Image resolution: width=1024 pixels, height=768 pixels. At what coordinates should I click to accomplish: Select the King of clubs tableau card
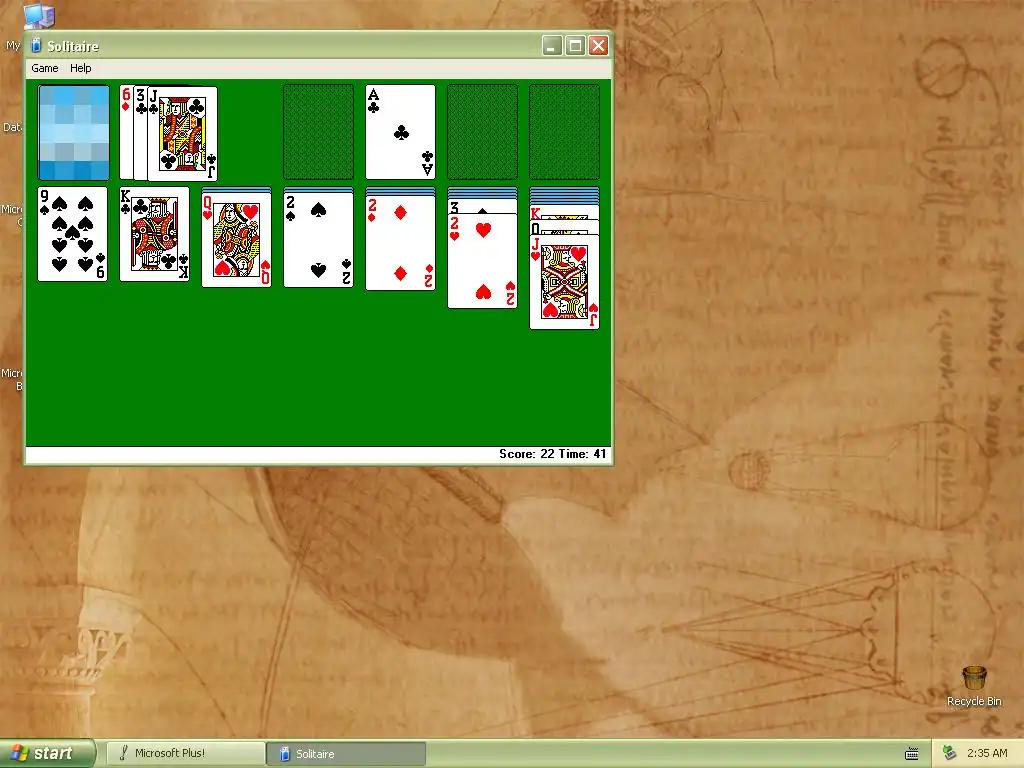click(x=155, y=234)
